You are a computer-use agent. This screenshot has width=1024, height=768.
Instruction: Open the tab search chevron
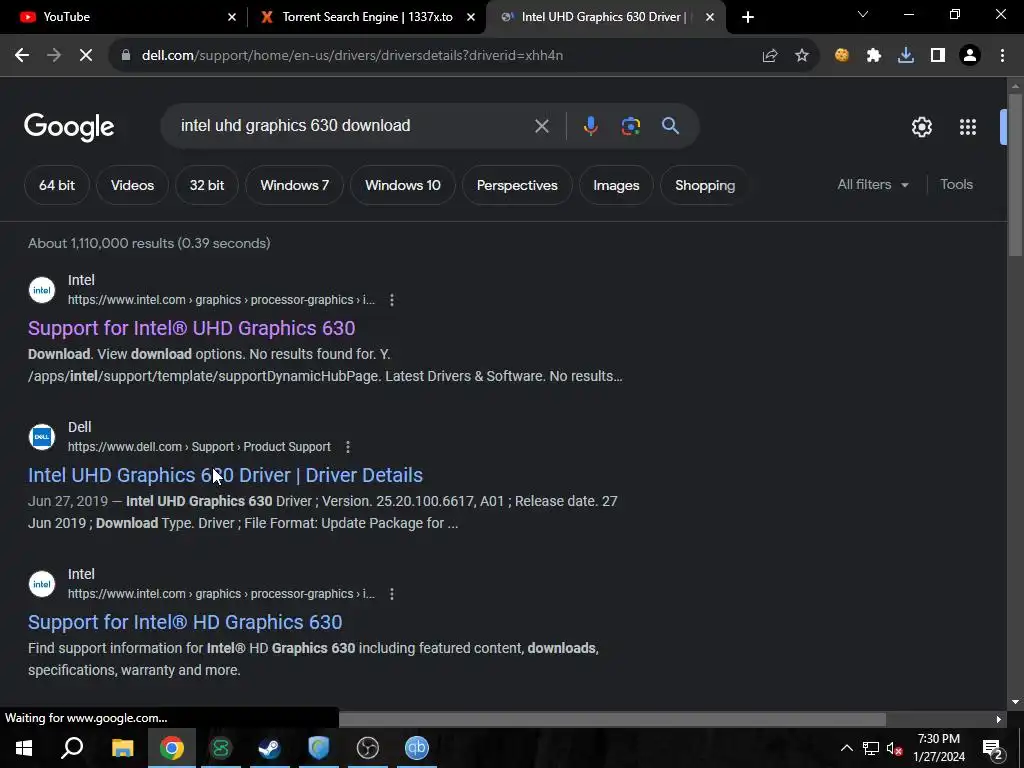click(x=863, y=14)
